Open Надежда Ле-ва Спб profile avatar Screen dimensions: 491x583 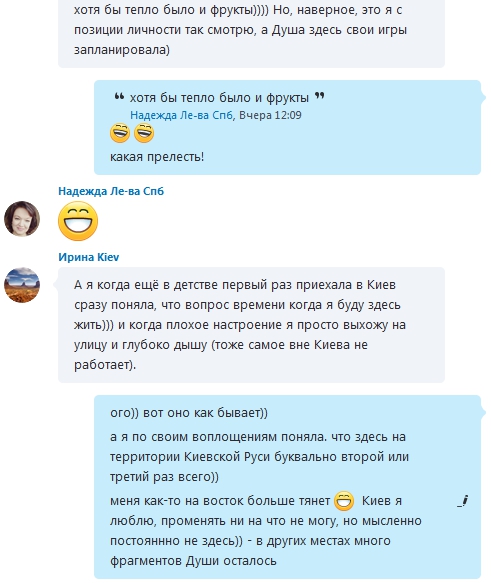coord(22,219)
